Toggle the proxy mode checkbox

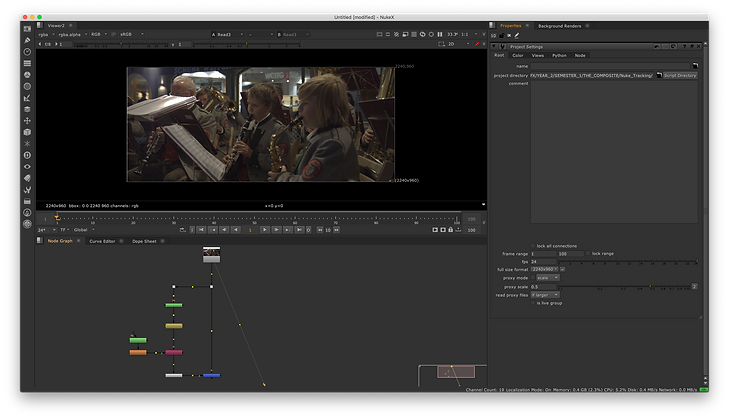pos(533,278)
